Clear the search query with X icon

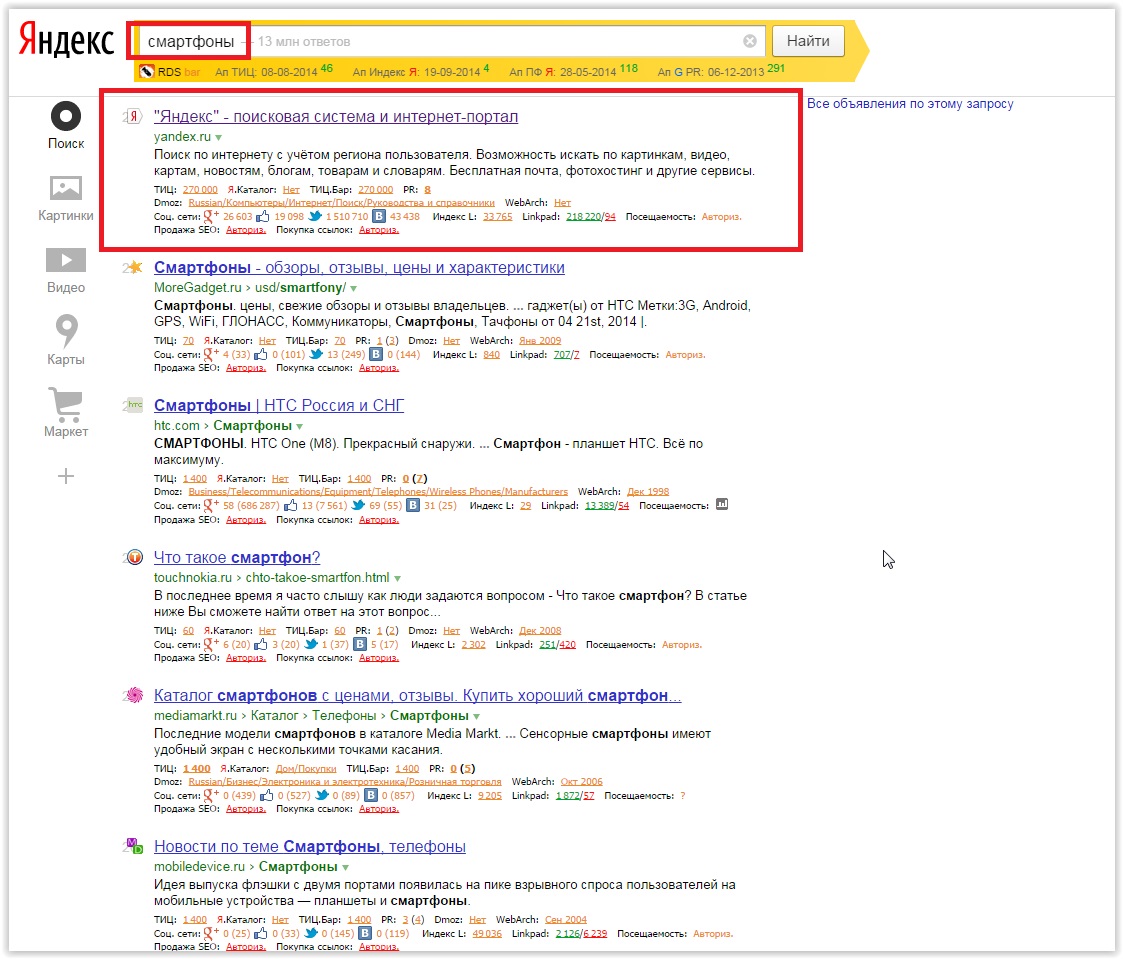tap(750, 42)
